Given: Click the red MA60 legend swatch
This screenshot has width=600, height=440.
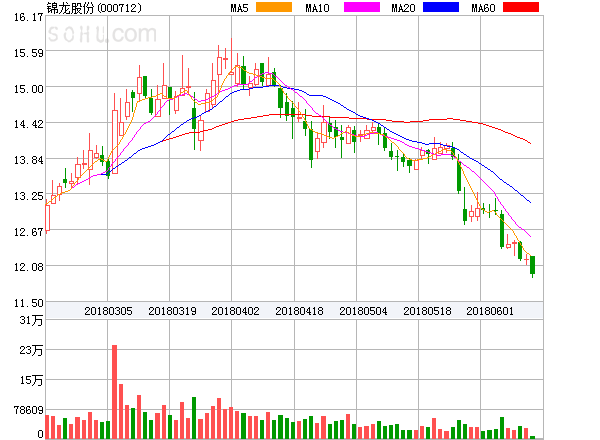Looking at the screenshot, I should coord(521,7).
